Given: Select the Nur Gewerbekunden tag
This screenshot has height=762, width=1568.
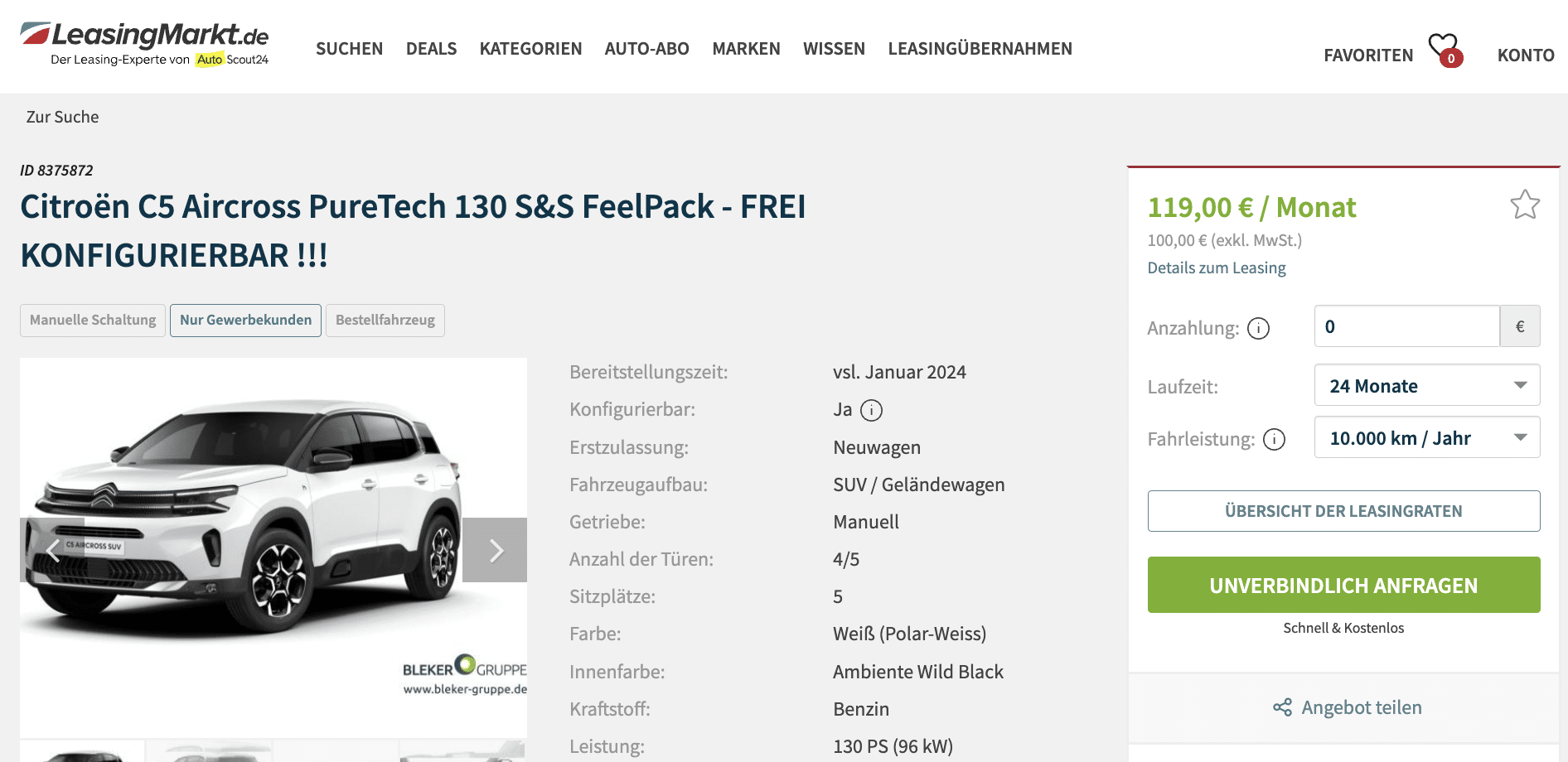Looking at the screenshot, I should point(245,321).
